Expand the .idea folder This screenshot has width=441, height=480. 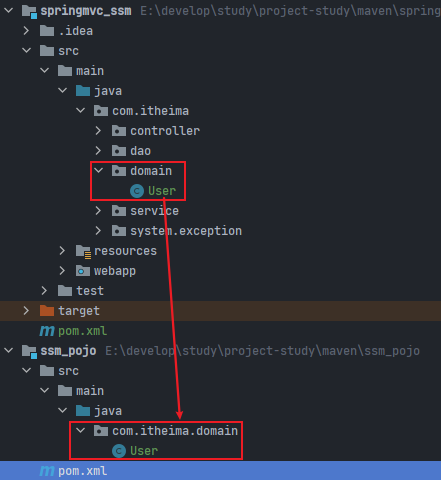(x=26, y=31)
